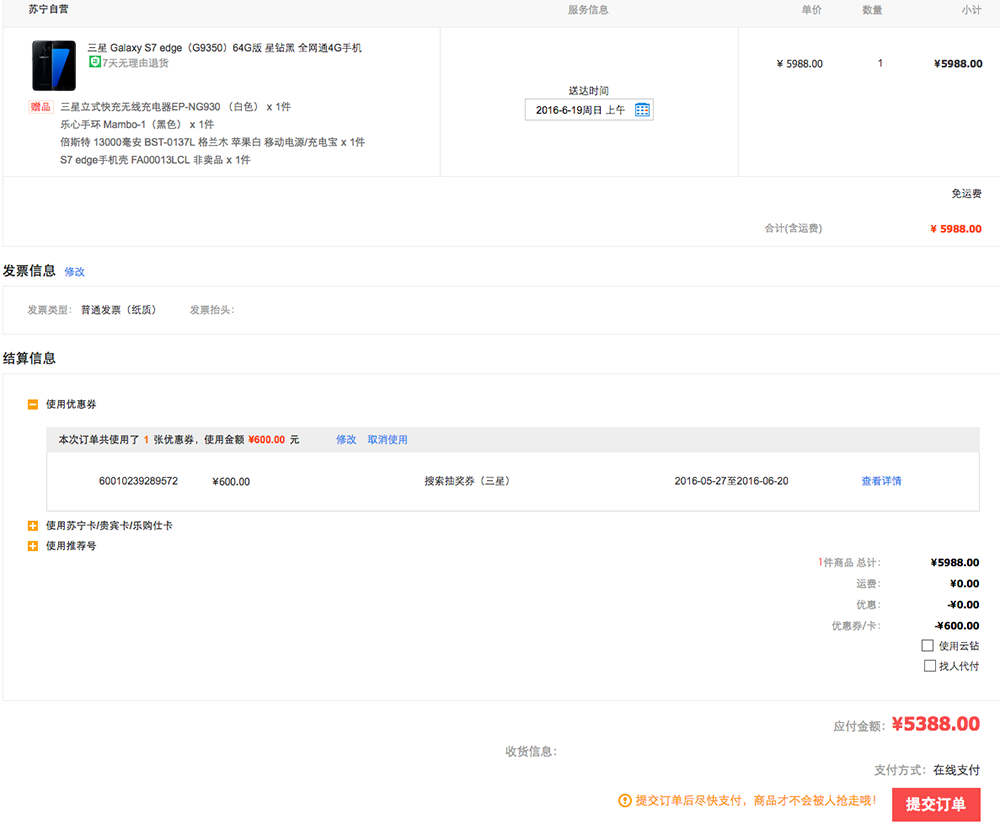This screenshot has width=1000, height=830.
Task: Click the orange warning icon beside the submit notice
Action: pos(625,800)
